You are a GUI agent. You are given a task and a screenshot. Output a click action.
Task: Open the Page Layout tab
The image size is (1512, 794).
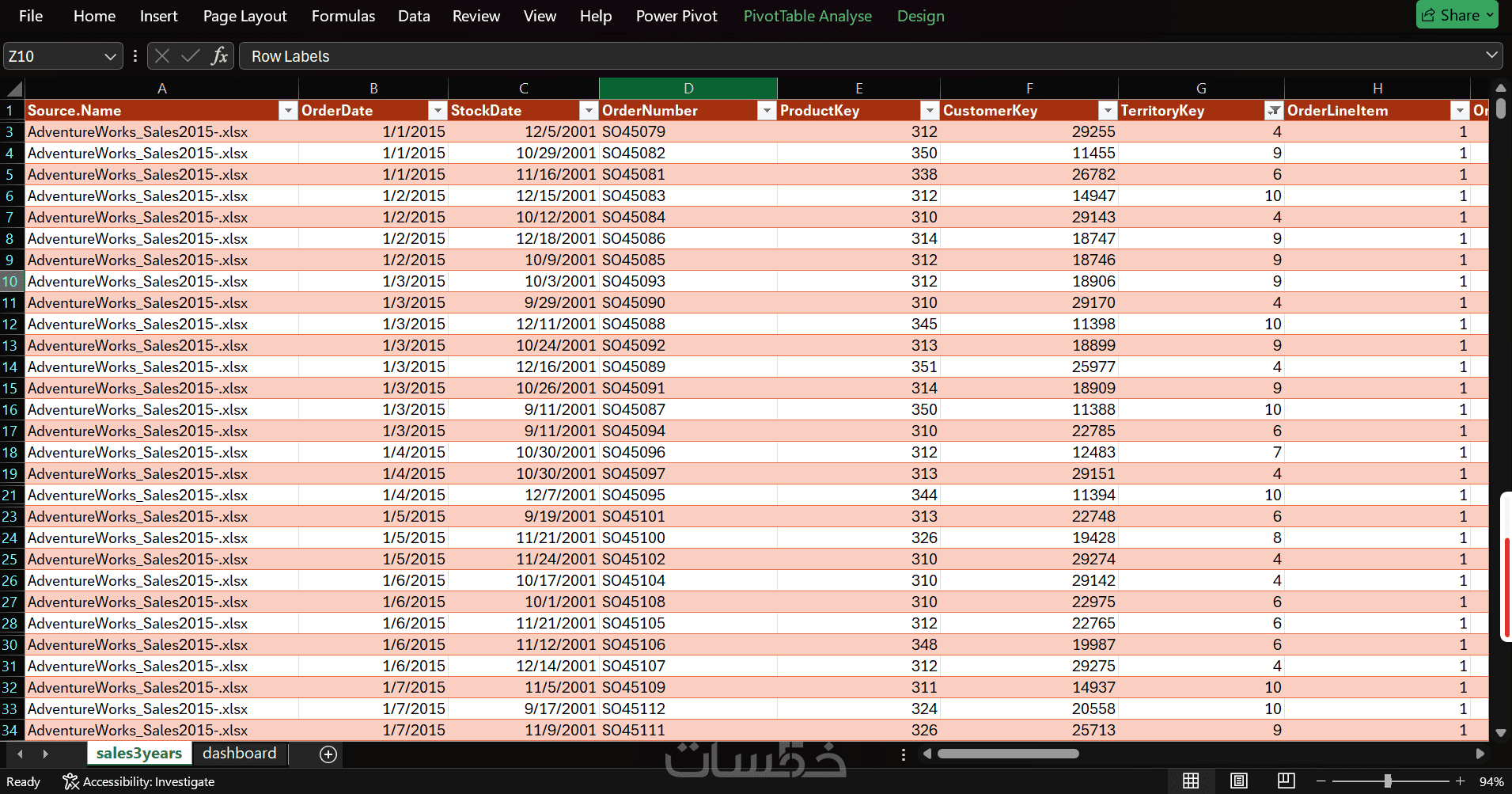pyautogui.click(x=244, y=16)
